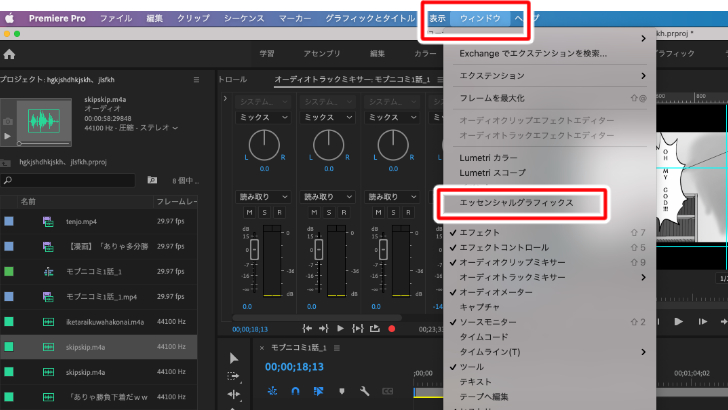The width and height of the screenshot is (728, 410).
Task: Mute the third audio track (M)
Action: (x=379, y=212)
